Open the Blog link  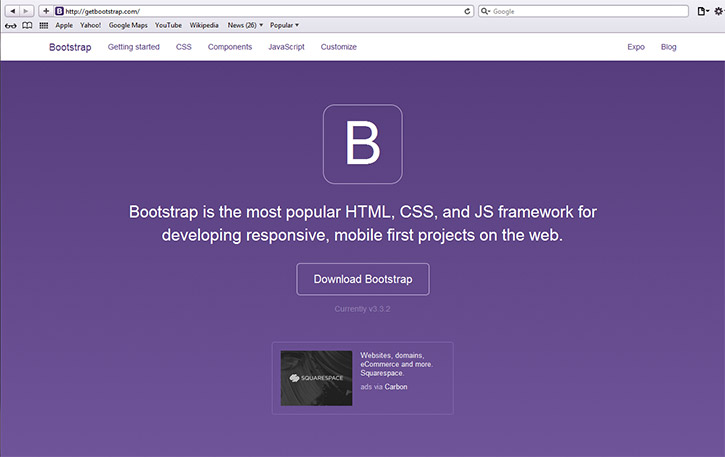[669, 47]
